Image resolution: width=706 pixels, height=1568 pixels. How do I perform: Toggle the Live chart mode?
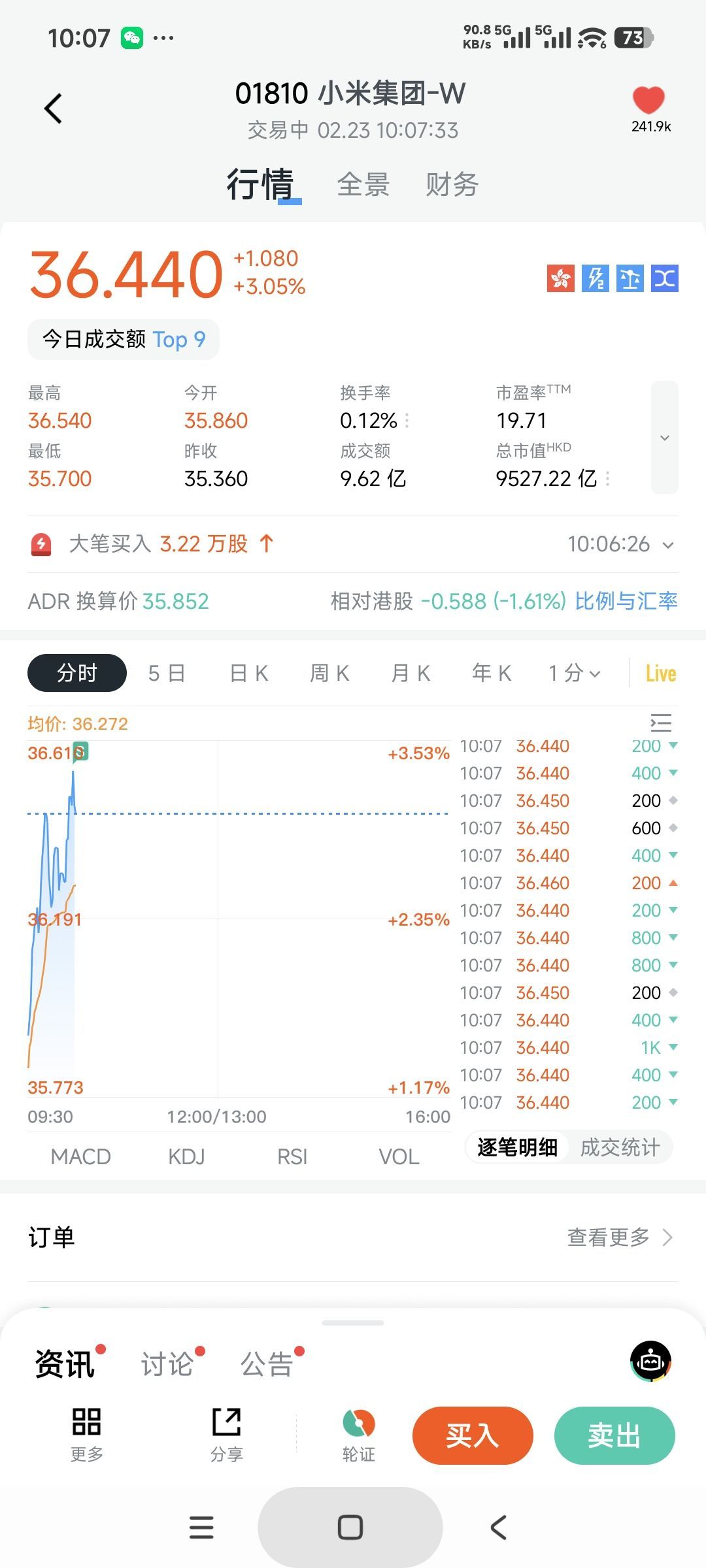[660, 674]
